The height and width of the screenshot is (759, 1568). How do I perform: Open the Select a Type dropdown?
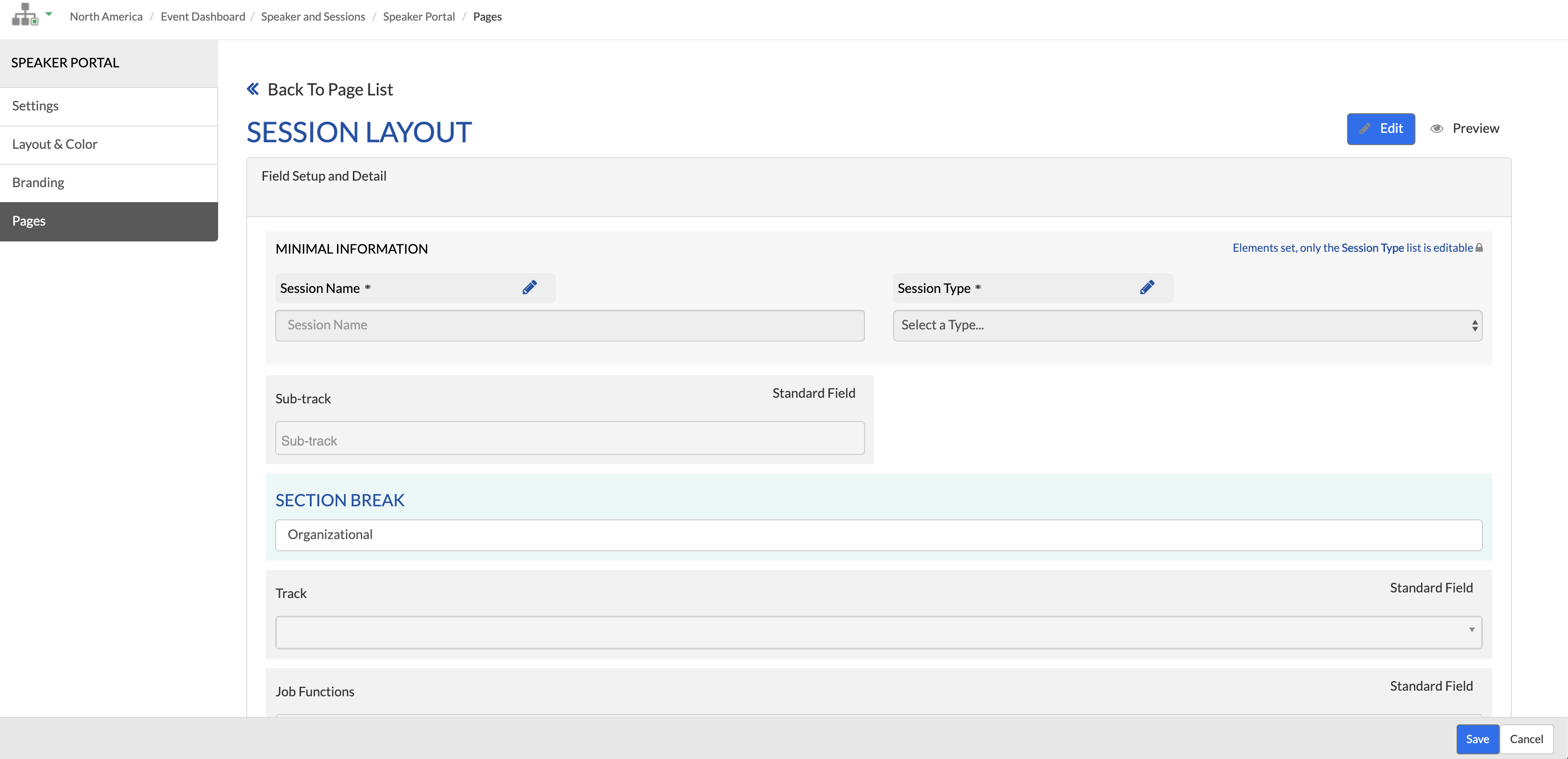1187,326
